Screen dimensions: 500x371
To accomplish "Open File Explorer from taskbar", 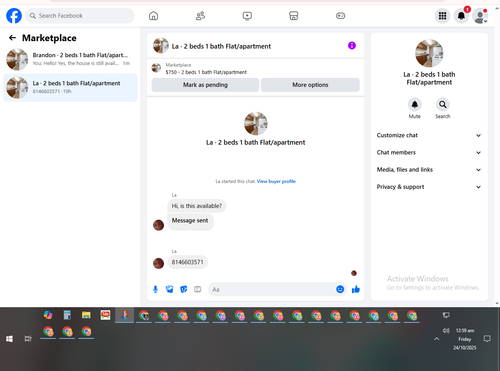I will [86, 315].
